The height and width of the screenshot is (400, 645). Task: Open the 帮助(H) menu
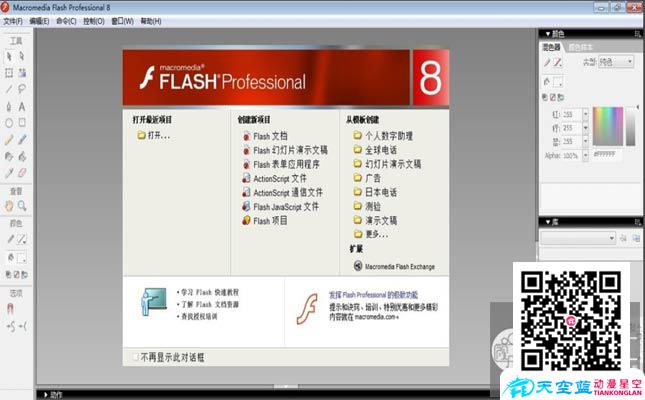[151, 21]
